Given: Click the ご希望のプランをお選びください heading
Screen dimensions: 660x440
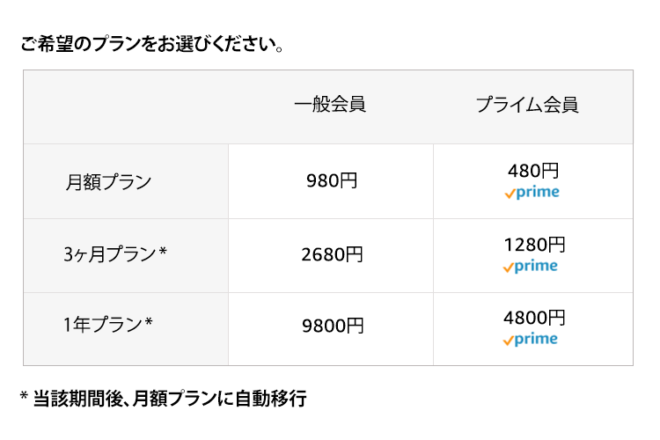Looking at the screenshot, I should [150, 45].
